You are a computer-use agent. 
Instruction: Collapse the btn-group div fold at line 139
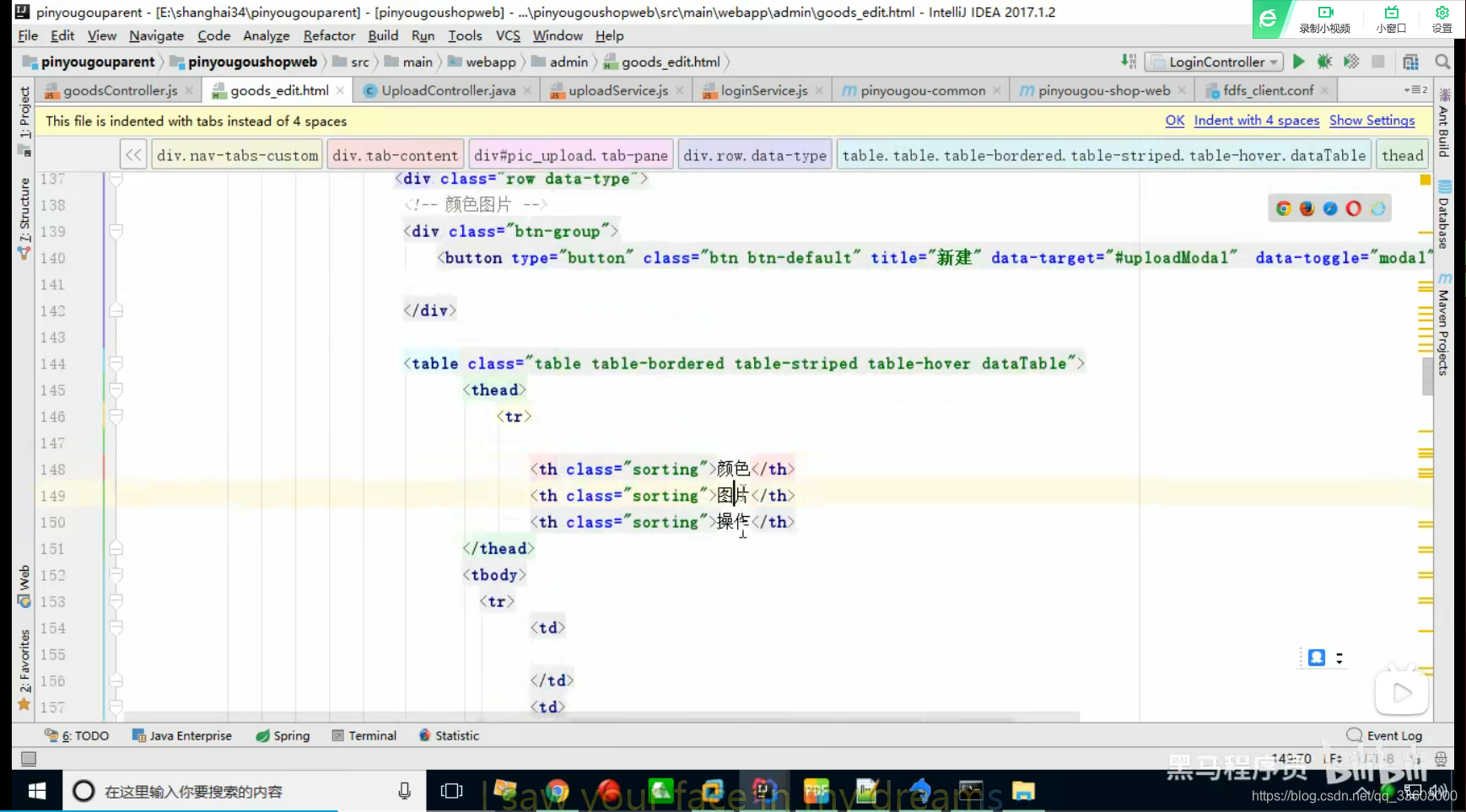[116, 231]
